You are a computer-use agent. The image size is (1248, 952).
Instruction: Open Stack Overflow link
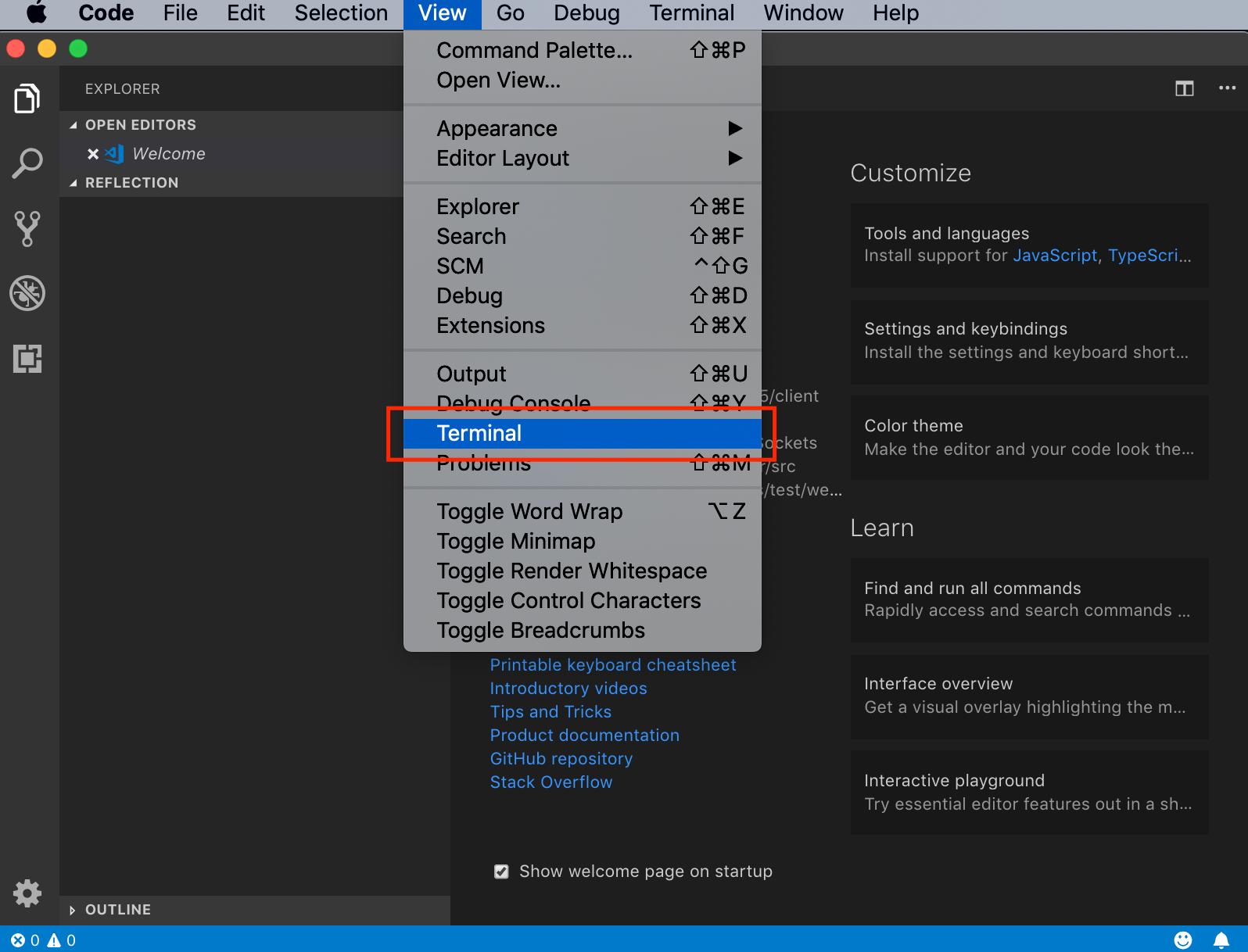tap(551, 782)
